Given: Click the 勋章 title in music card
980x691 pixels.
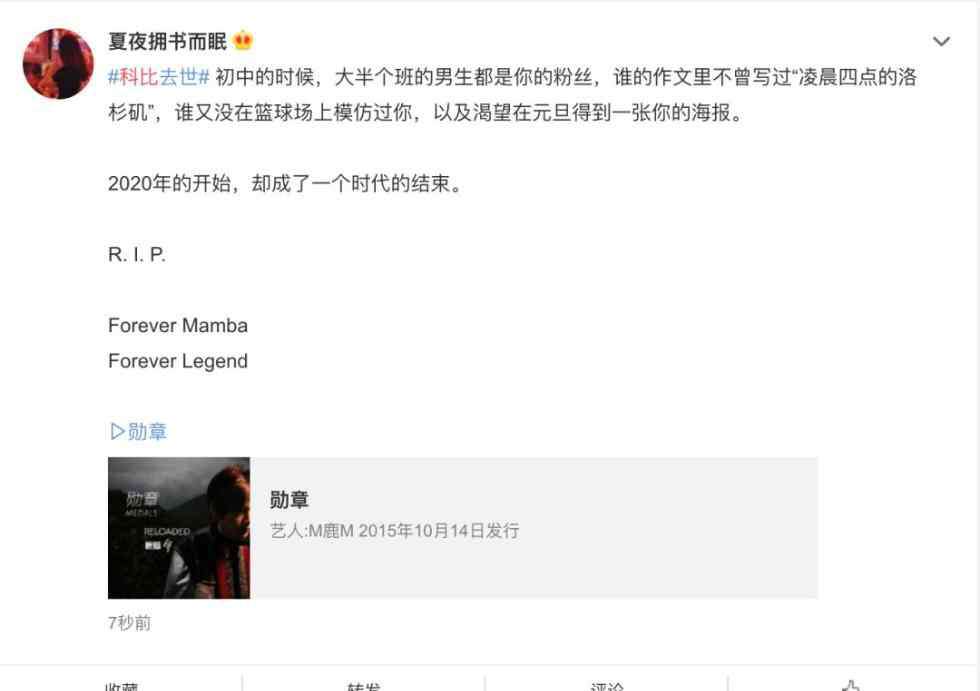Looking at the screenshot, I should (289, 500).
